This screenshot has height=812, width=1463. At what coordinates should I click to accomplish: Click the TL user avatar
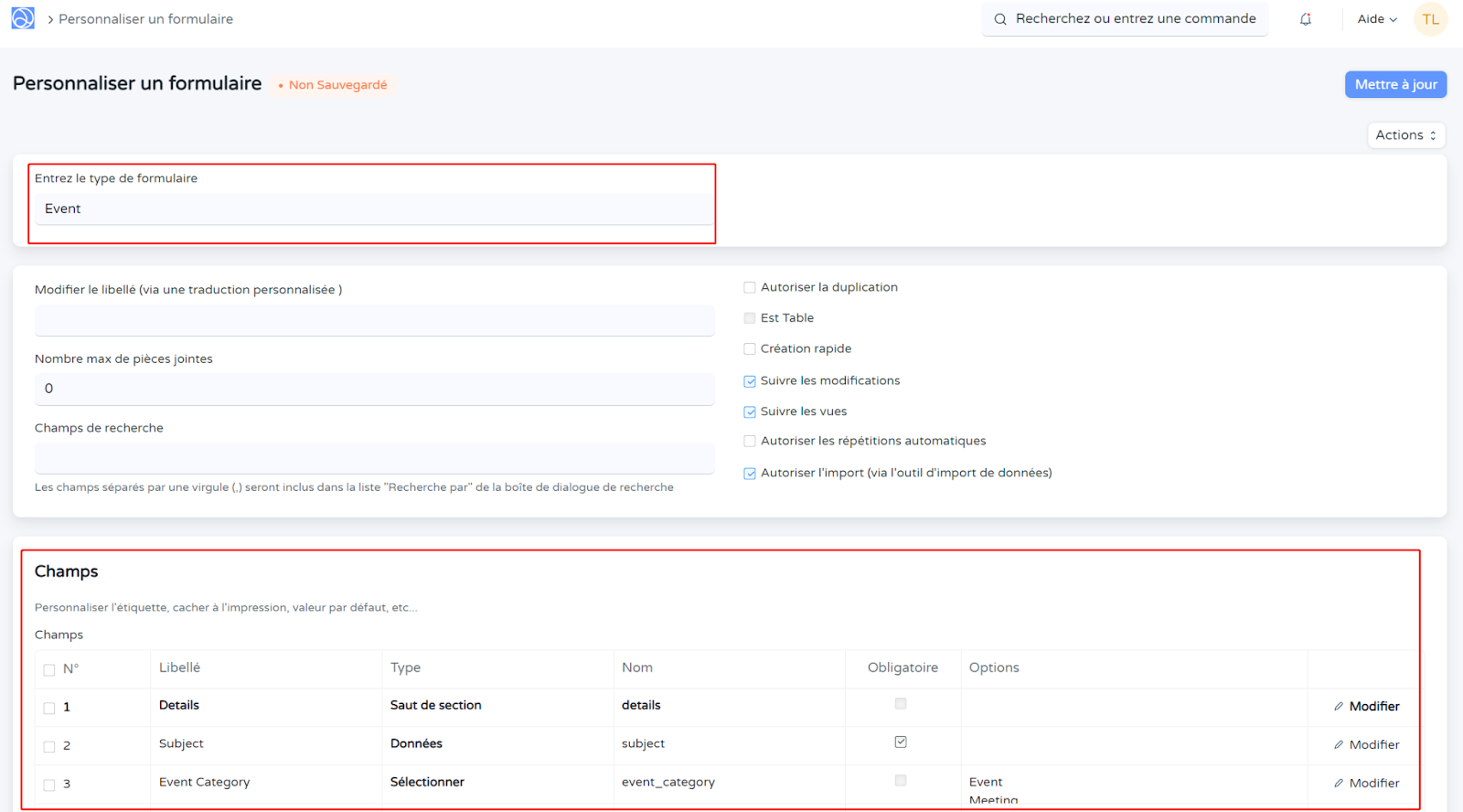click(x=1430, y=19)
